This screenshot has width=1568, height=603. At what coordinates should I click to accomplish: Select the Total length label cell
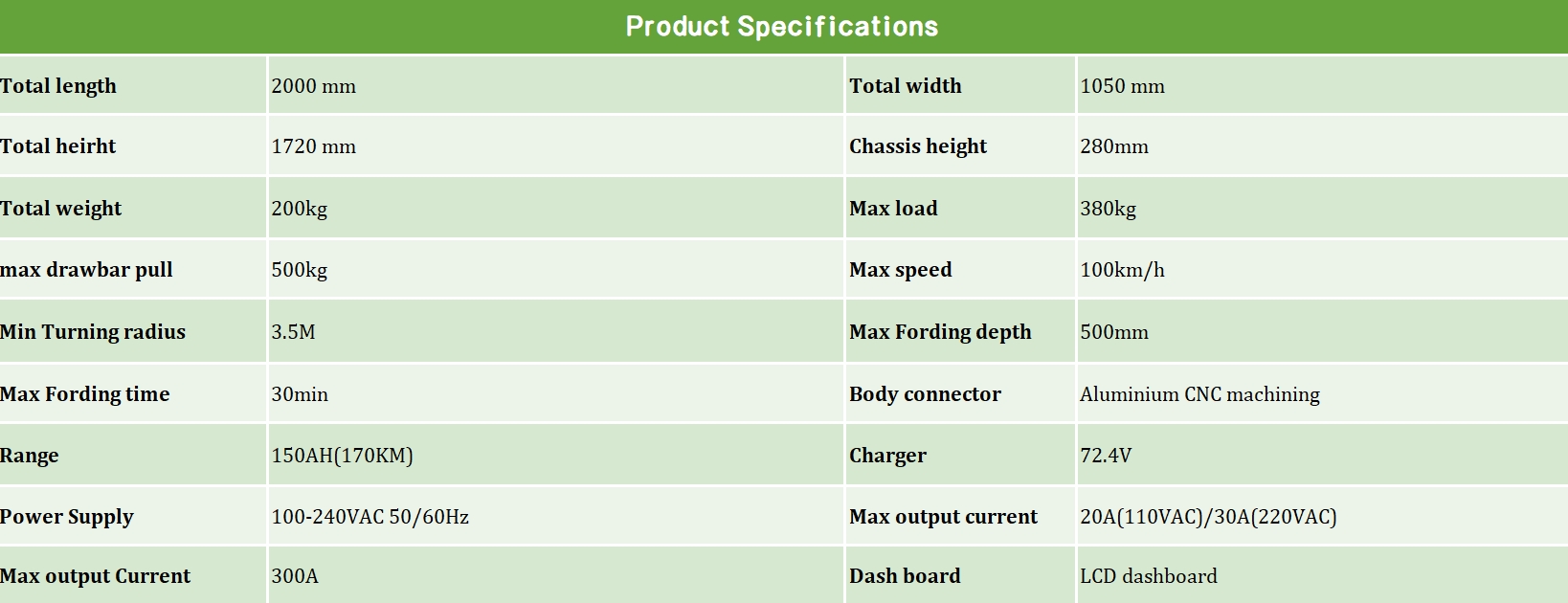pyautogui.click(x=58, y=86)
